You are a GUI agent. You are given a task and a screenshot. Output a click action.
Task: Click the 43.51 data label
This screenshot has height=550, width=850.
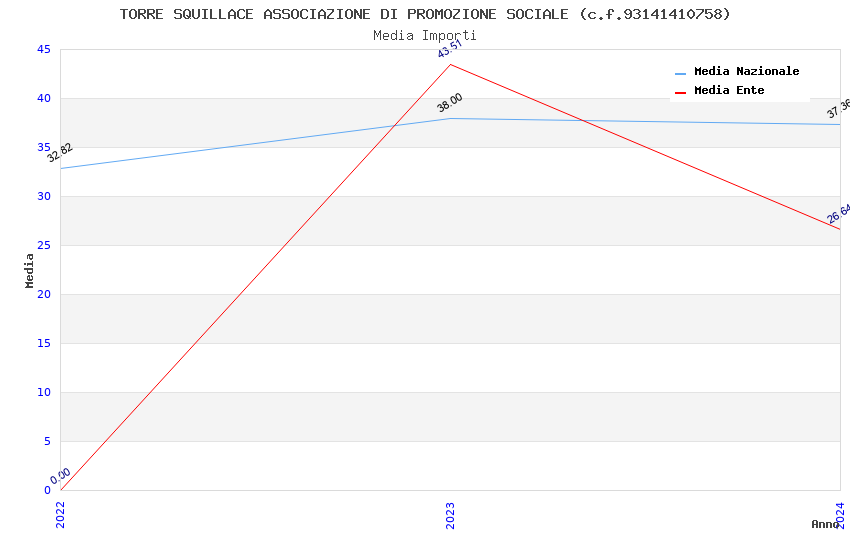click(x=450, y=48)
